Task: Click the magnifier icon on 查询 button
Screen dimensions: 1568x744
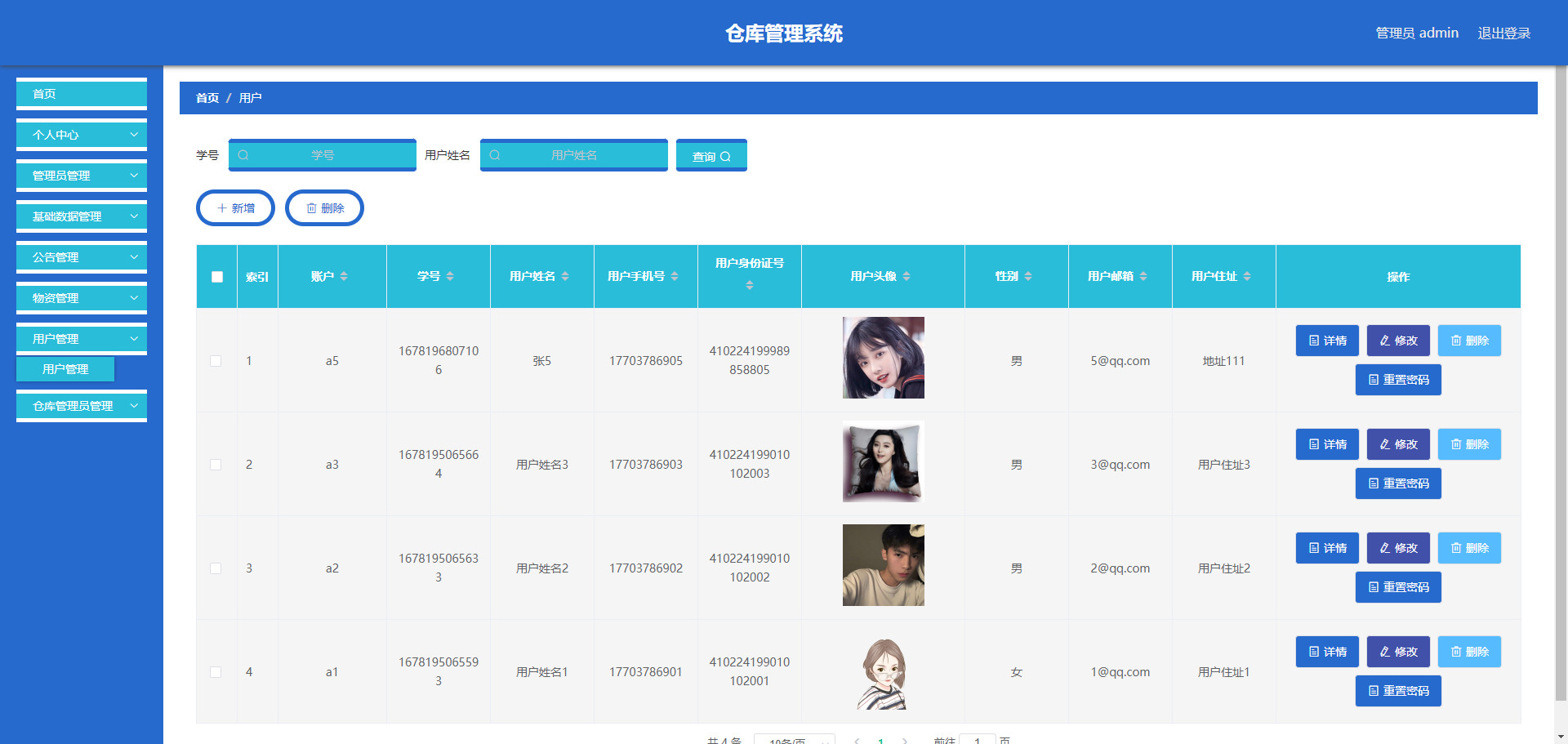Action: pos(725,157)
